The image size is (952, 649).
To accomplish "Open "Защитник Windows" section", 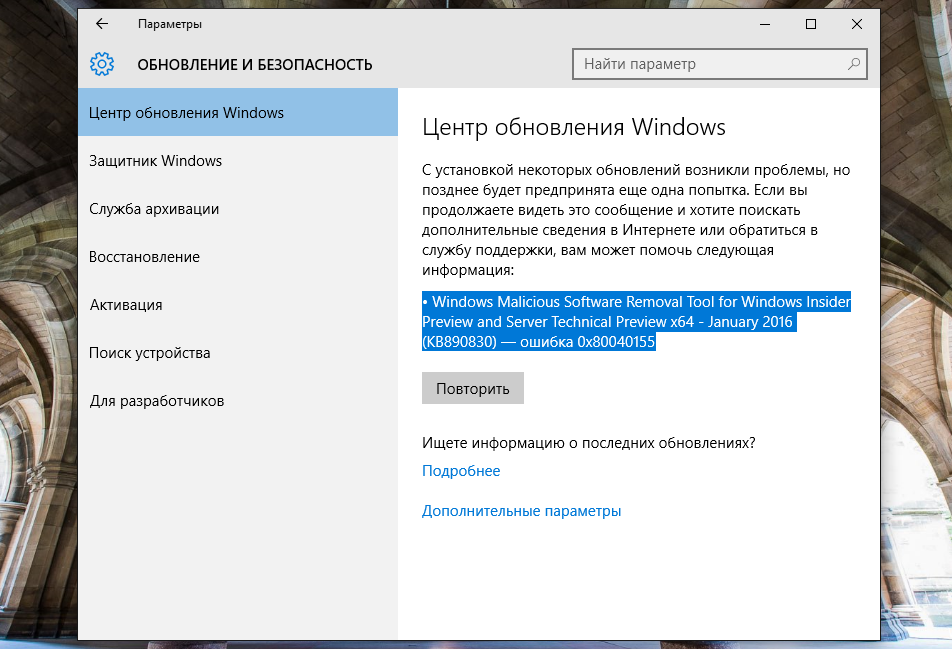I will click(156, 161).
